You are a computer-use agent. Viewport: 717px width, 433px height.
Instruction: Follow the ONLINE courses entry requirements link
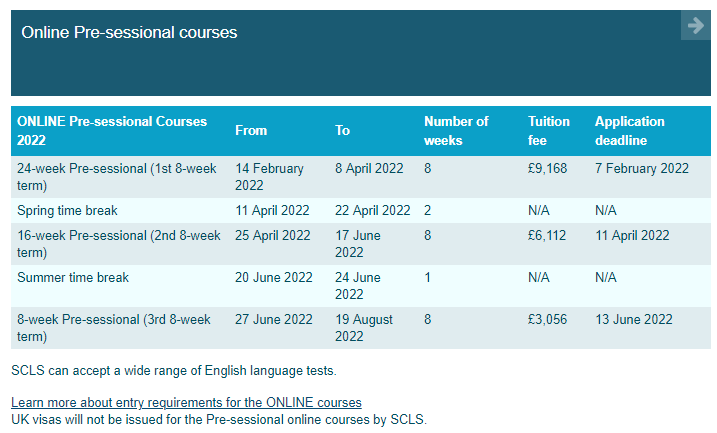tap(186, 402)
